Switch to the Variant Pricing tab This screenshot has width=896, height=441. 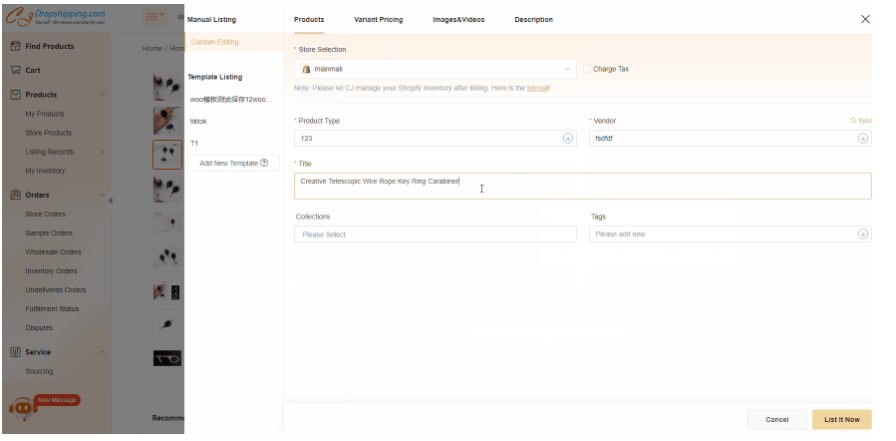coord(378,20)
